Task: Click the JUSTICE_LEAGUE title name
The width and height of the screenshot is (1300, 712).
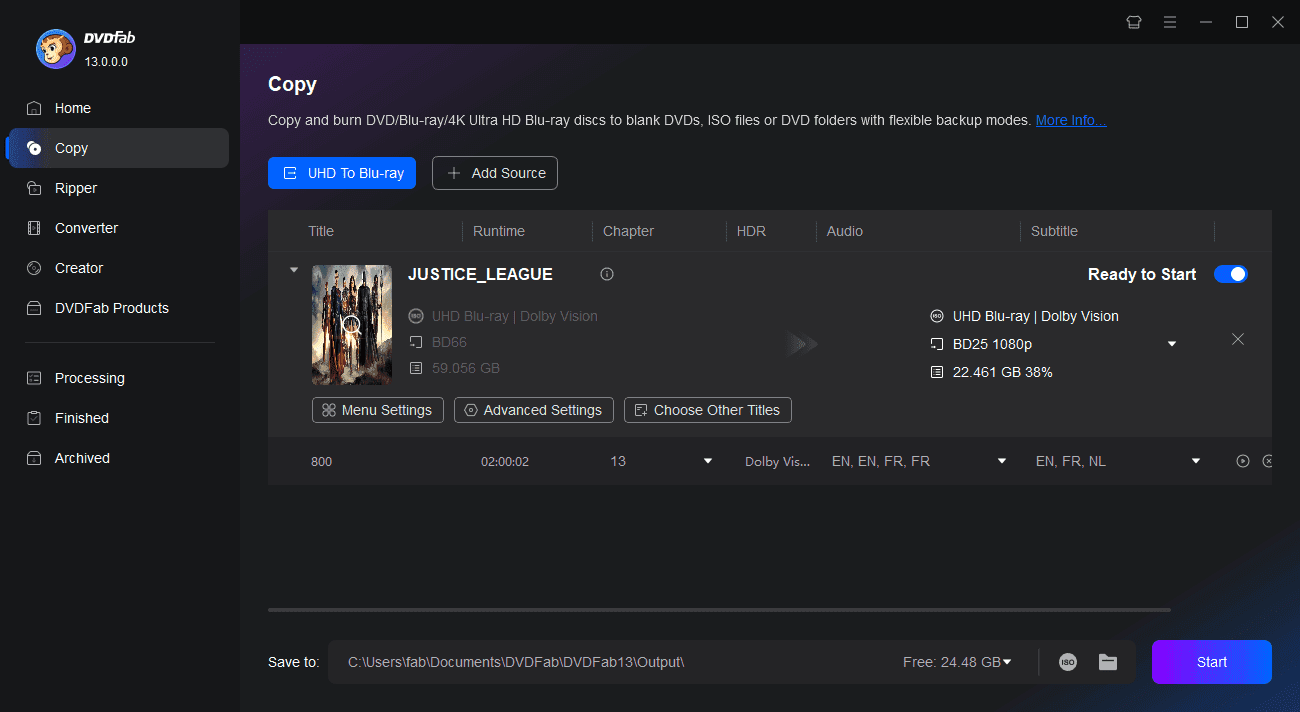Action: [x=480, y=274]
